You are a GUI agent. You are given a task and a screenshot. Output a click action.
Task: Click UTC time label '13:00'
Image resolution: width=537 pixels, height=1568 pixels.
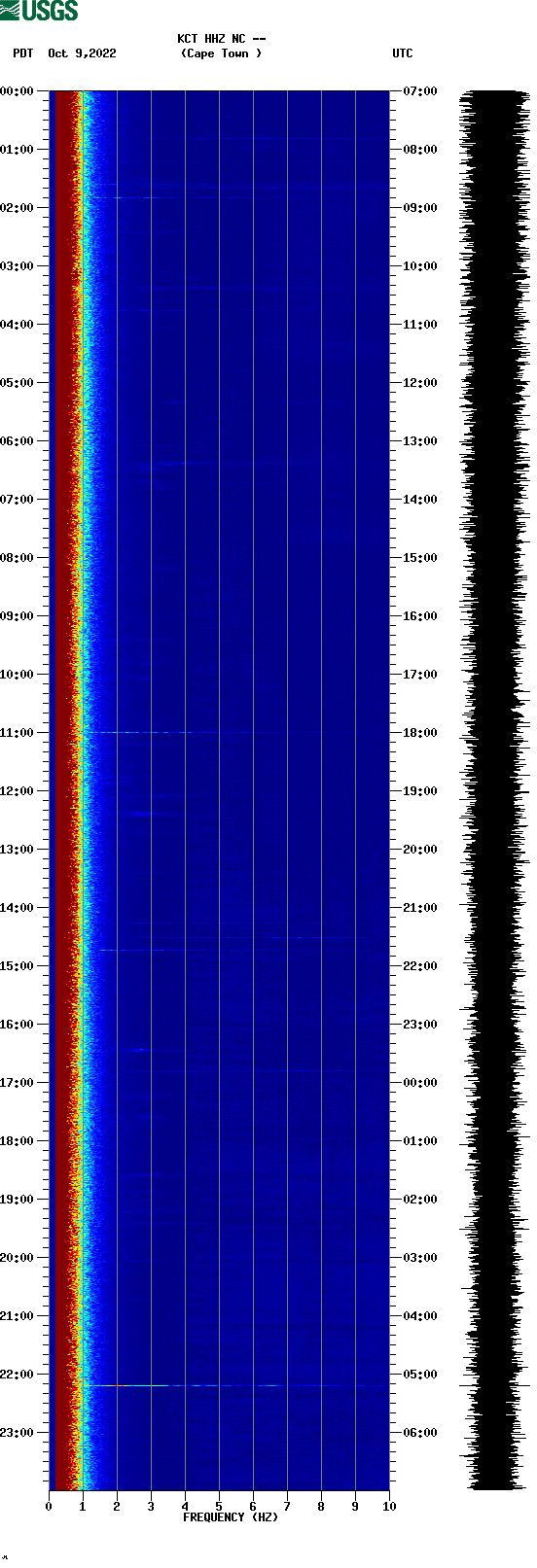pyautogui.click(x=420, y=441)
